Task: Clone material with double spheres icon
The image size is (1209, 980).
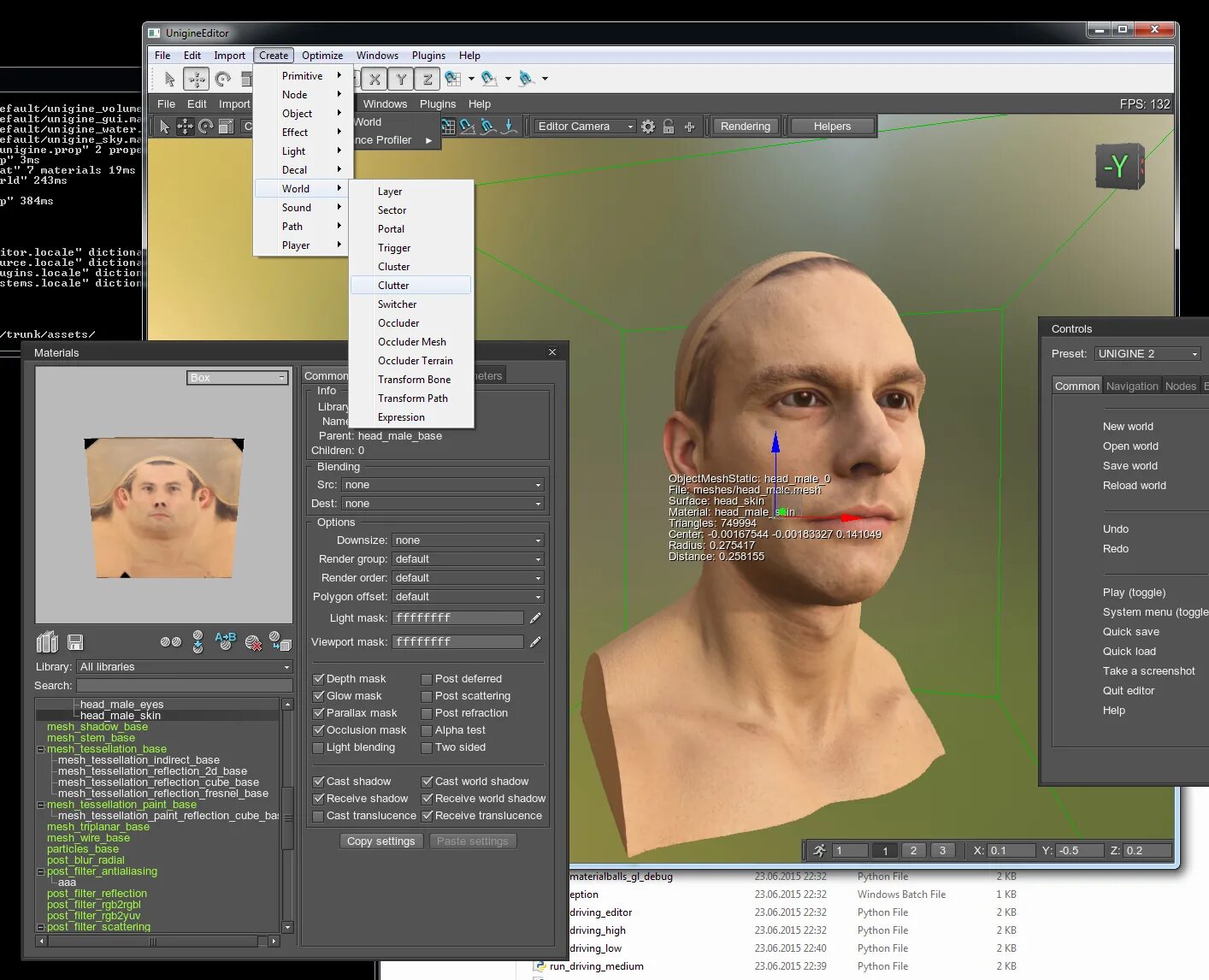Action: click(x=171, y=641)
